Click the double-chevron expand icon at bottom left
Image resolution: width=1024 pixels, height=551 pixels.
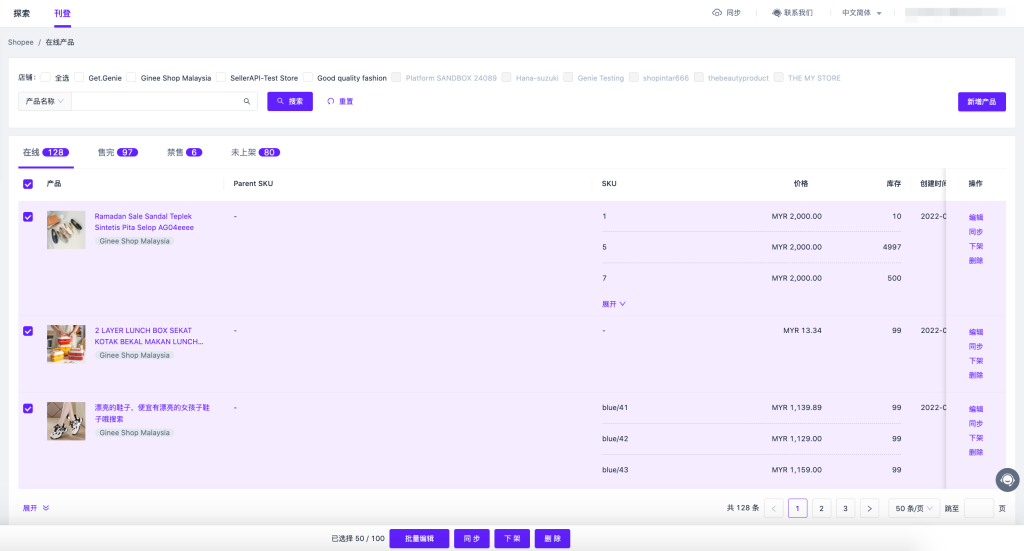(46, 508)
